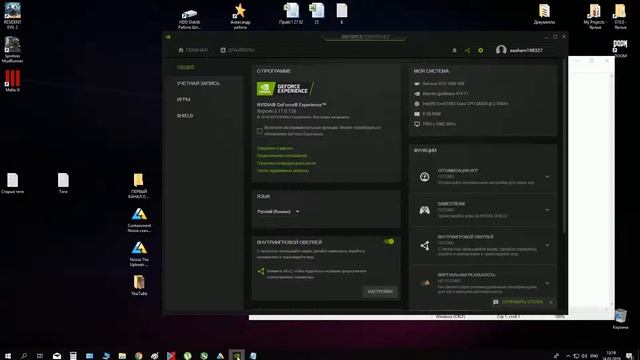Click the user avatar icon
The height and width of the screenshot is (360, 640).
(x=501, y=50)
